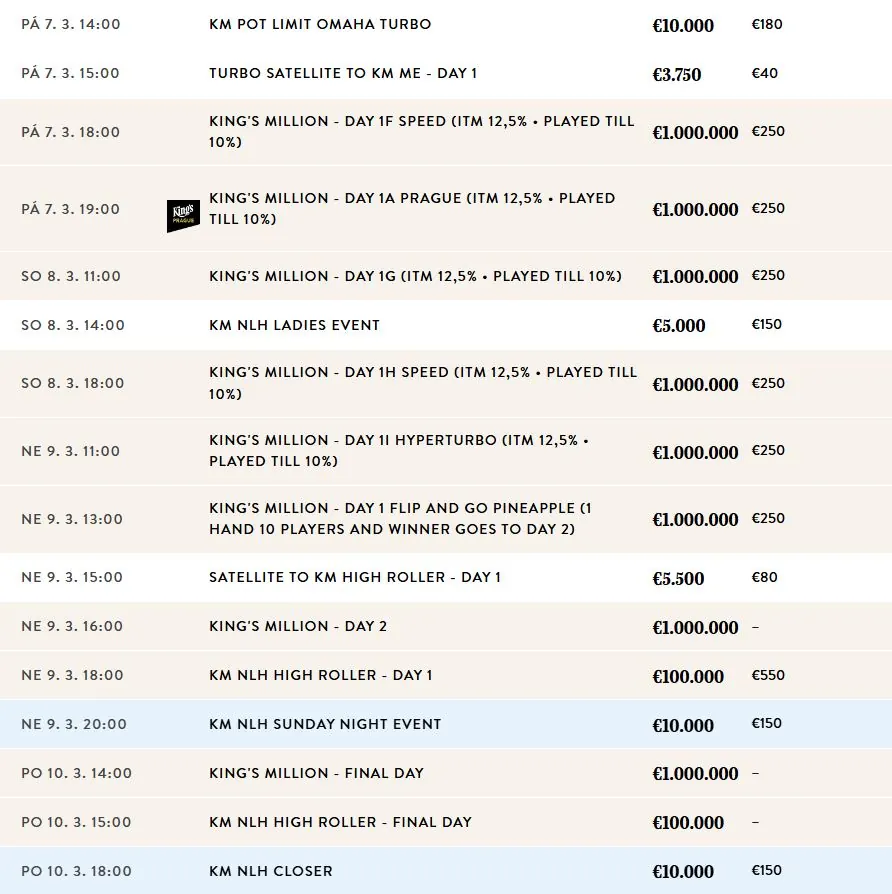Select King's Million Day 1F Speed event
Image resolution: width=892 pixels, height=894 pixels.
(x=421, y=131)
